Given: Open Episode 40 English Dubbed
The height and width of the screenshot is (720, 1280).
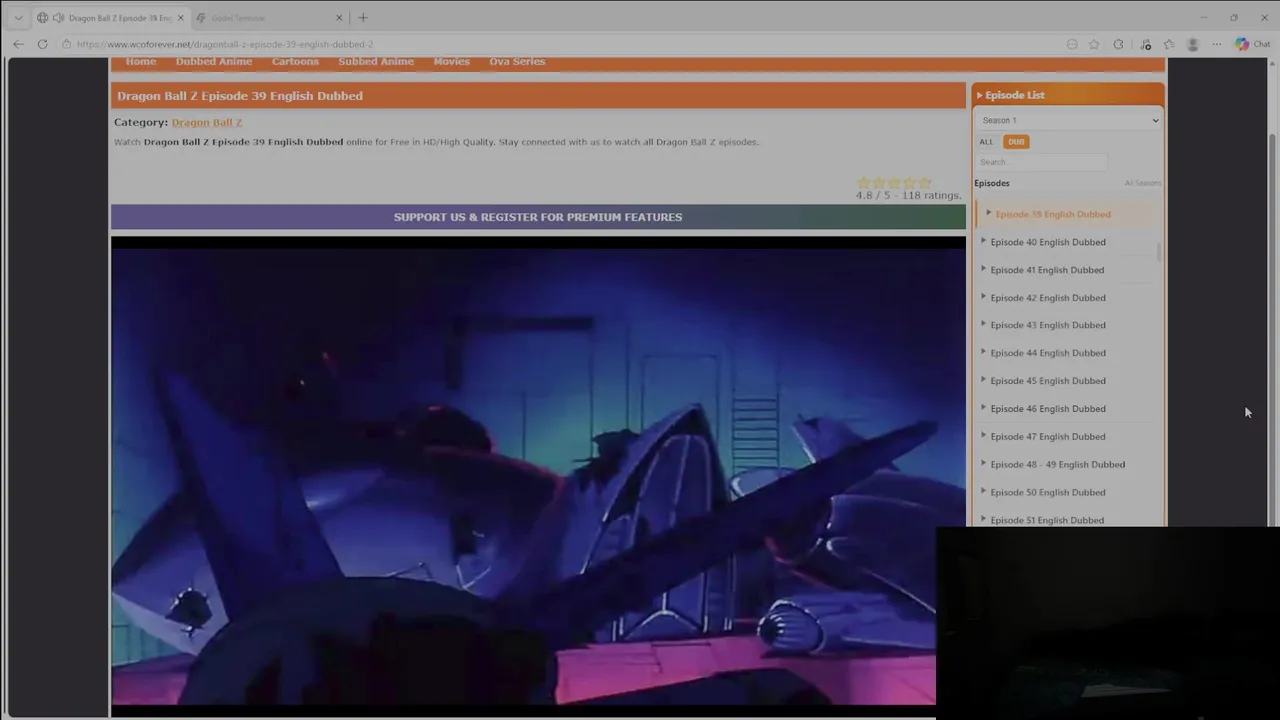Looking at the screenshot, I should point(1048,242).
